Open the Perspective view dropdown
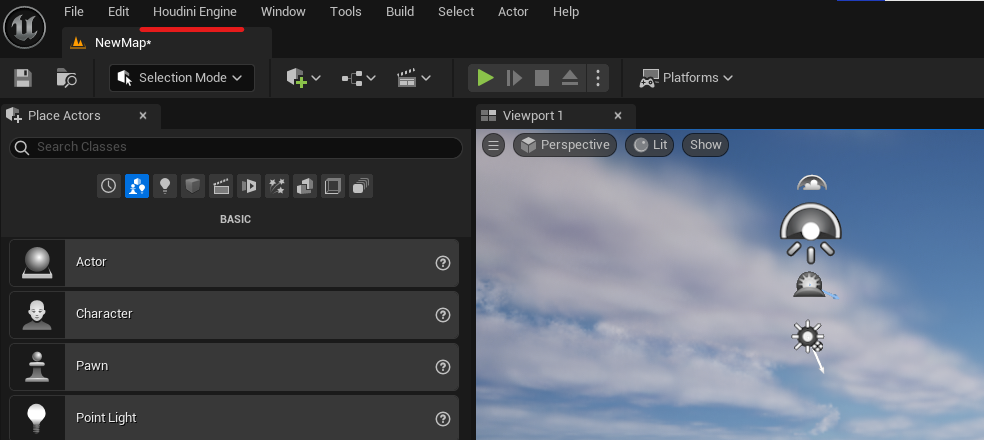 pos(565,145)
